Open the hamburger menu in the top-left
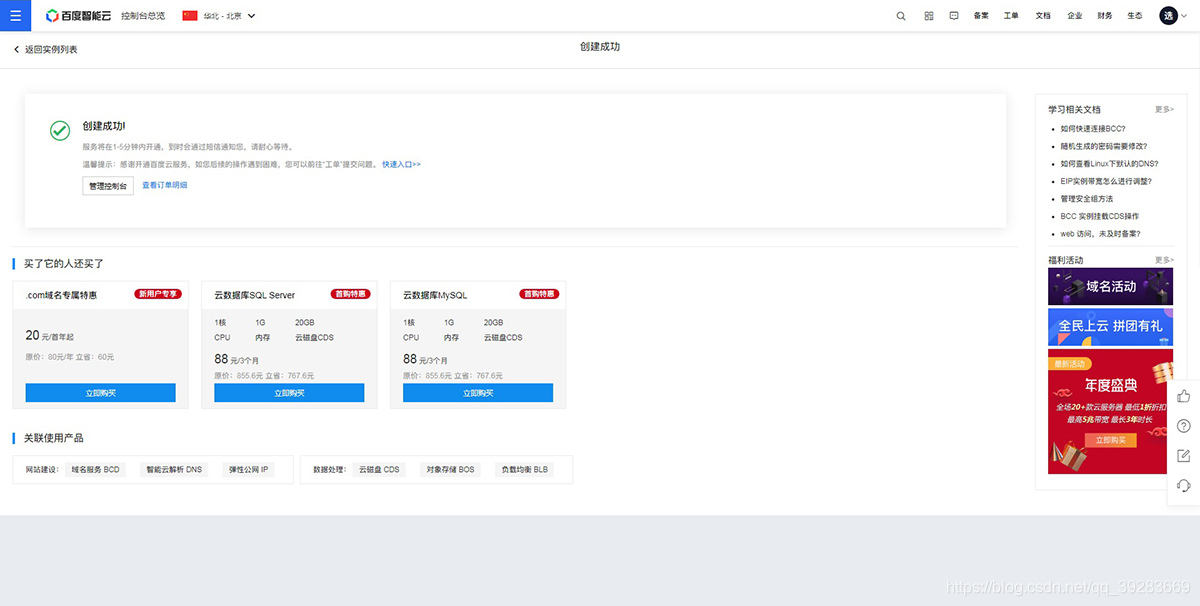Screen dimensions: 1200x606 [x=15, y=16]
